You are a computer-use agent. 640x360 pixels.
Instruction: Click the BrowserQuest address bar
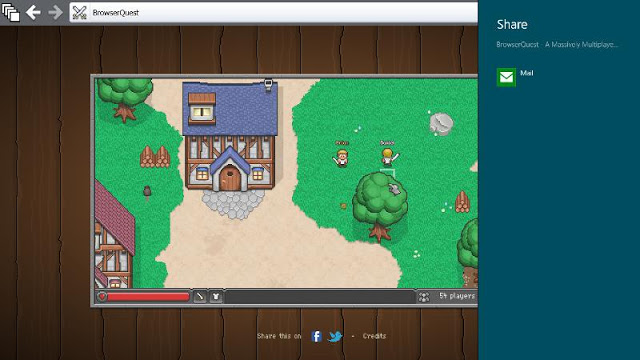coord(273,13)
